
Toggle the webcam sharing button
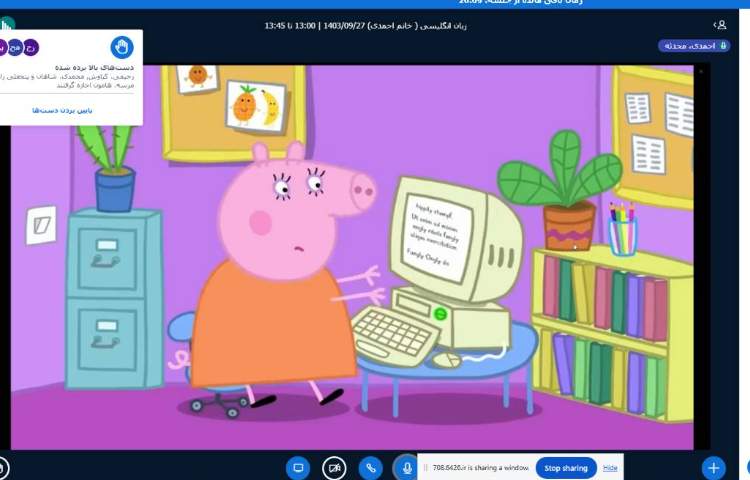click(x=335, y=467)
